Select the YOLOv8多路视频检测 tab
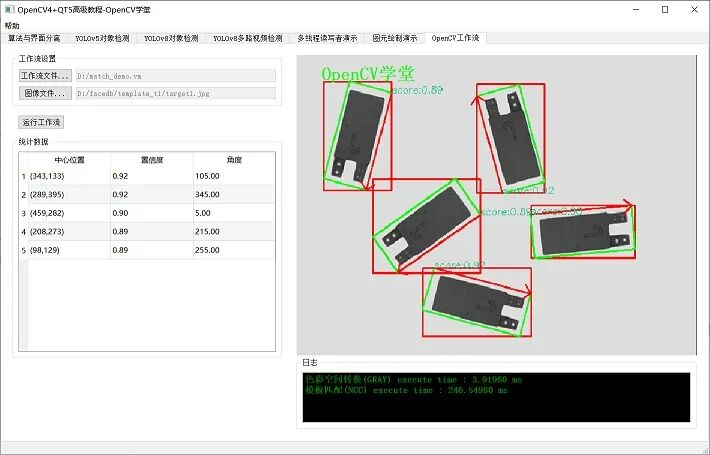The image size is (710, 455). (248, 38)
